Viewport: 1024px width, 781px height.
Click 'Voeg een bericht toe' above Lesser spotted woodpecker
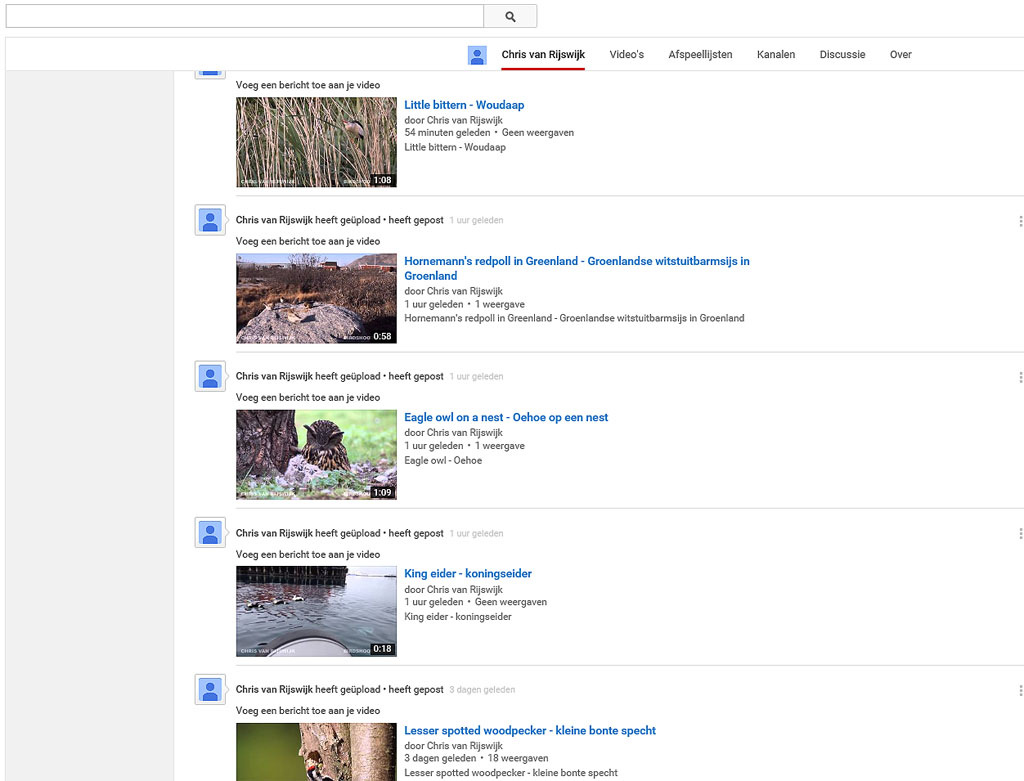tap(308, 710)
